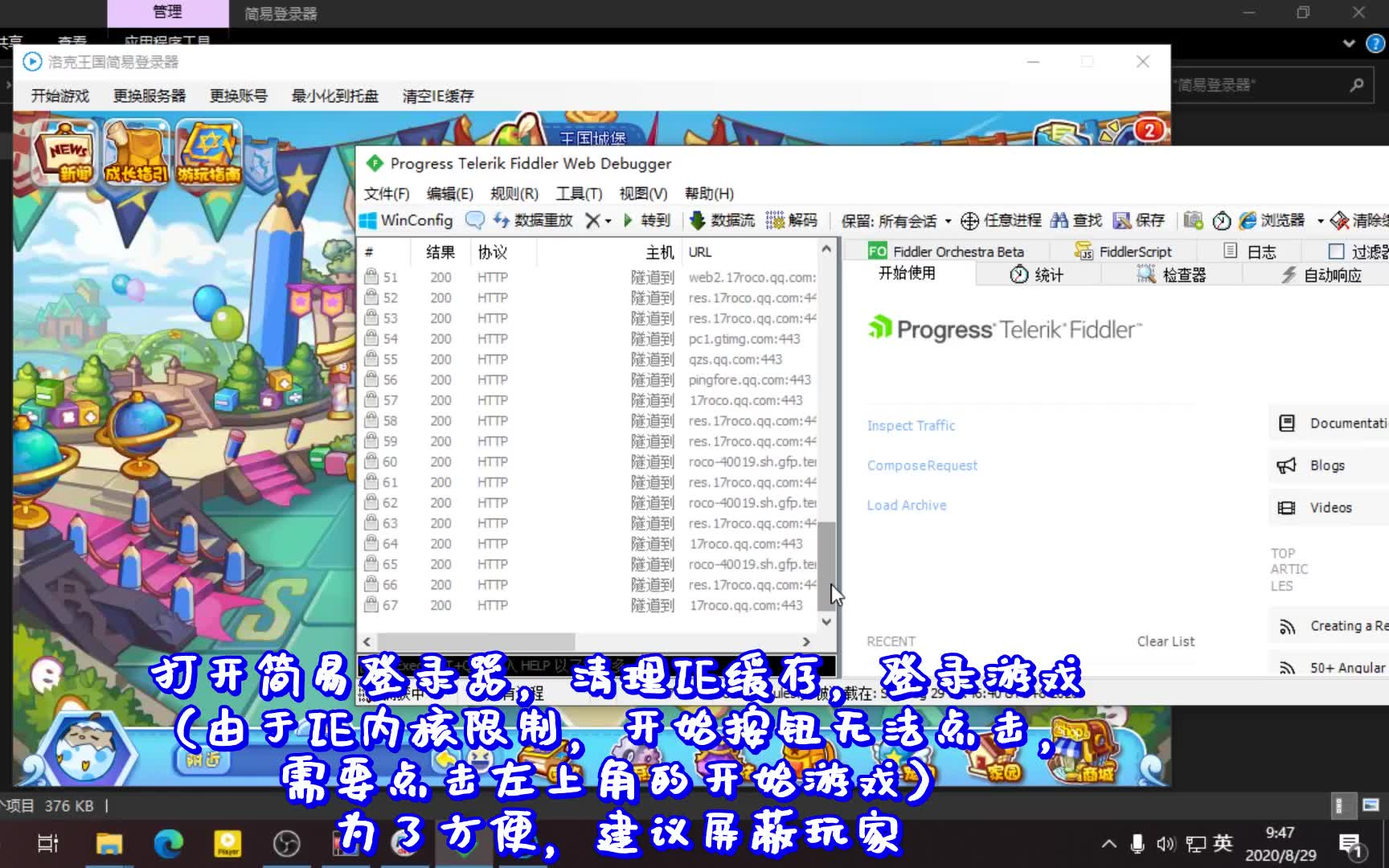This screenshot has width=1389, height=868.
Task: Click the Remove X icon in Fiddler toolbar
Action: tap(592, 220)
